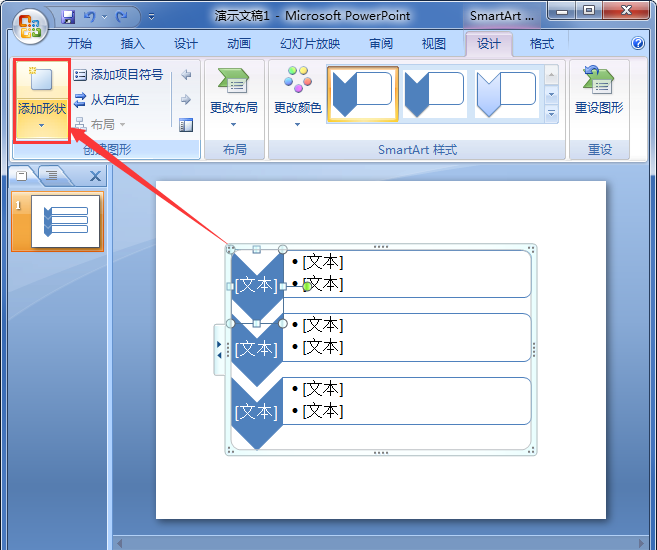Expand the 更改布局 dropdown arrow
Viewport: 657px width, 550px height.
(x=234, y=124)
